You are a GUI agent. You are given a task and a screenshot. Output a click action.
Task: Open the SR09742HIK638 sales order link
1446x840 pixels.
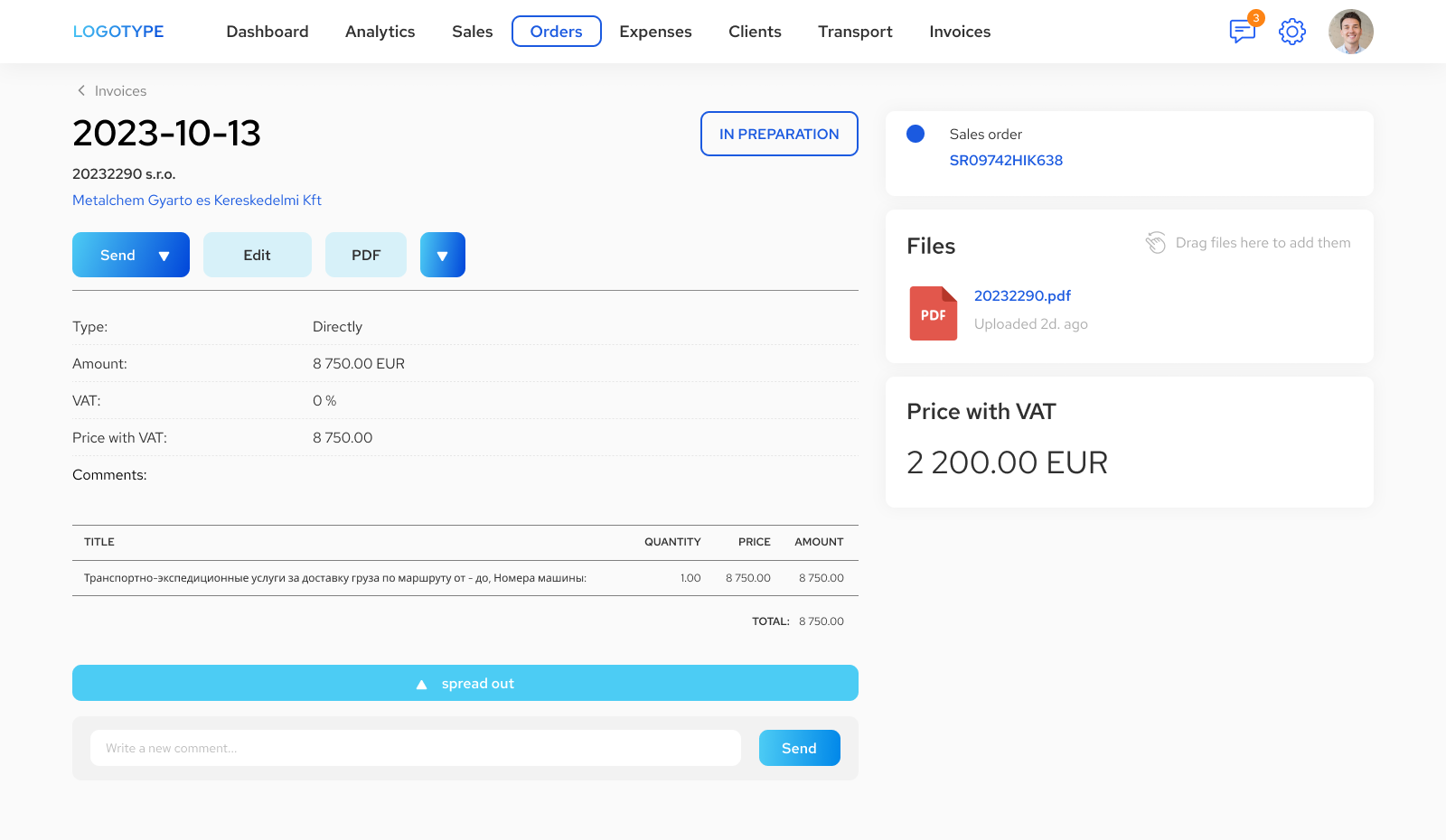click(1006, 160)
